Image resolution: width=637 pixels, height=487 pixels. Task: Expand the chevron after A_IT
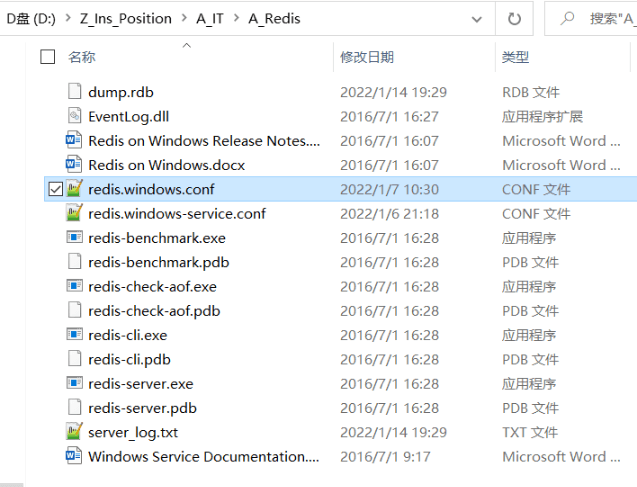[236, 18]
